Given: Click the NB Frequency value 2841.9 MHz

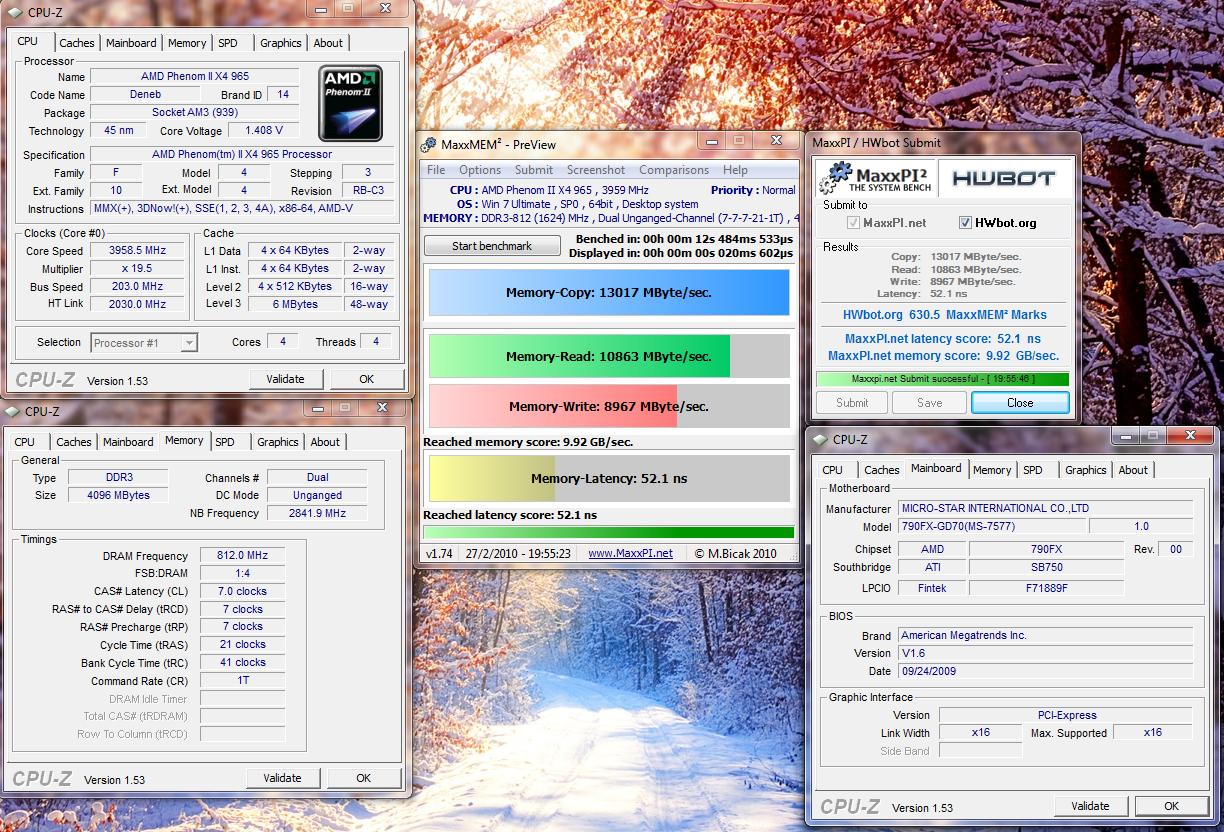Looking at the screenshot, I should (x=318, y=513).
